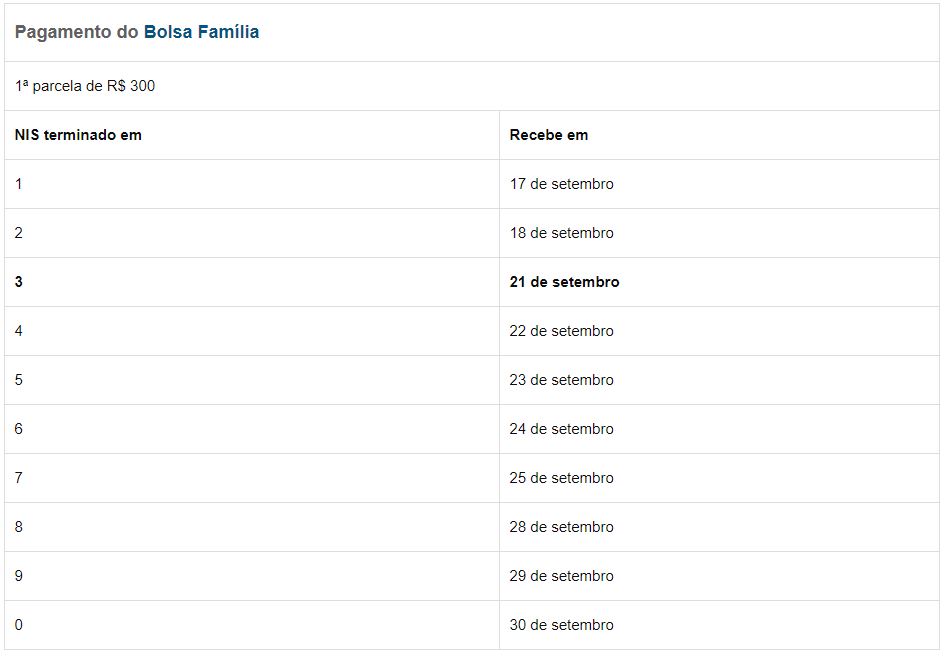Select the 29 de setembro cell
945x656 pixels.
pyautogui.click(x=720, y=576)
